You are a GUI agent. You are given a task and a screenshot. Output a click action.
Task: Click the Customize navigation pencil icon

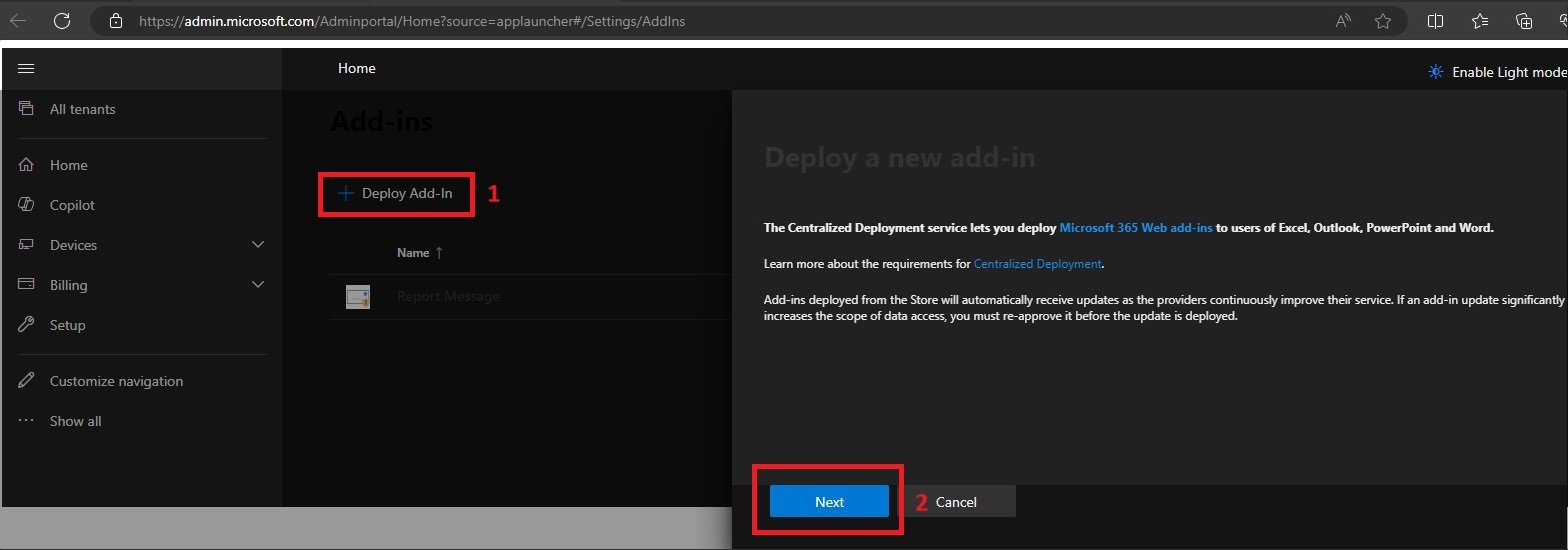point(27,380)
